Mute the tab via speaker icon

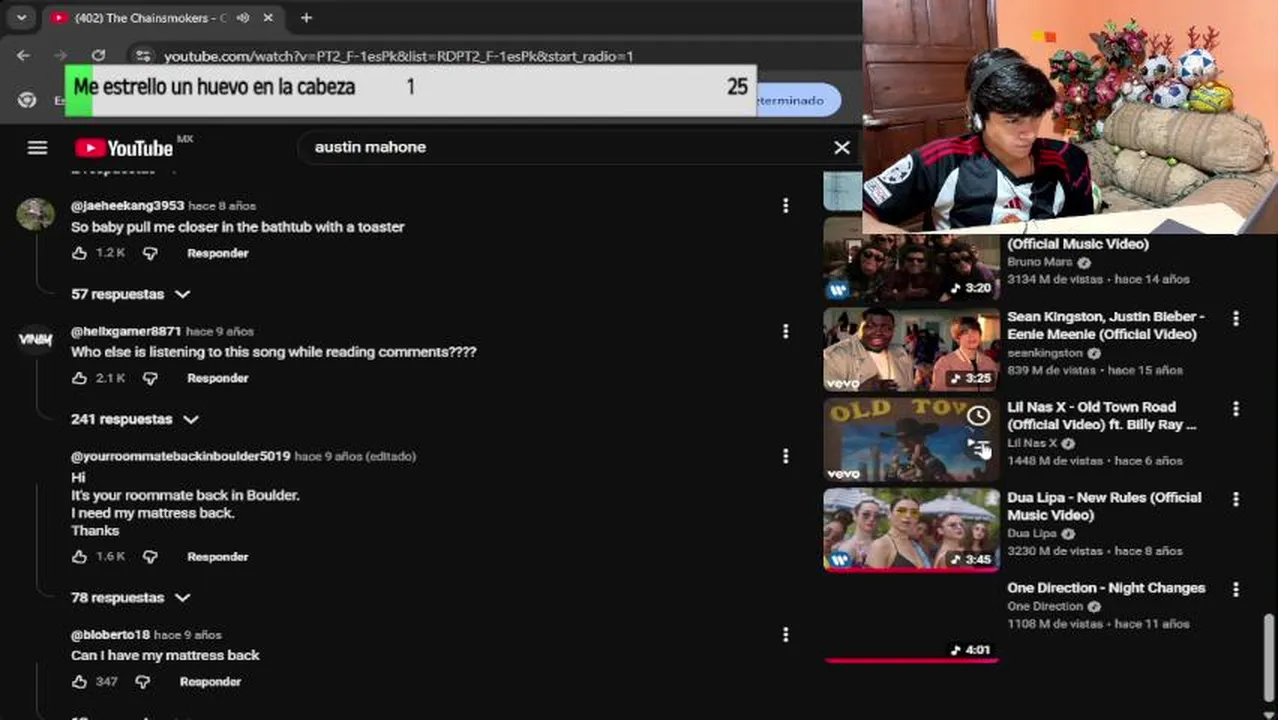(x=242, y=18)
